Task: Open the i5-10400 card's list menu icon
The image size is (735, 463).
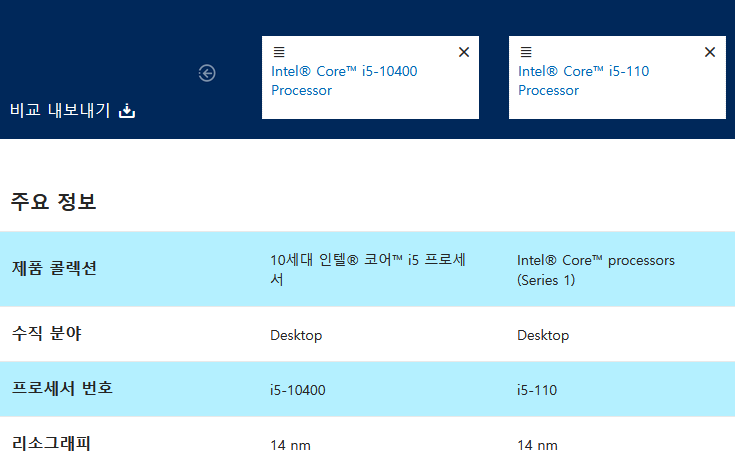Action: 279,52
